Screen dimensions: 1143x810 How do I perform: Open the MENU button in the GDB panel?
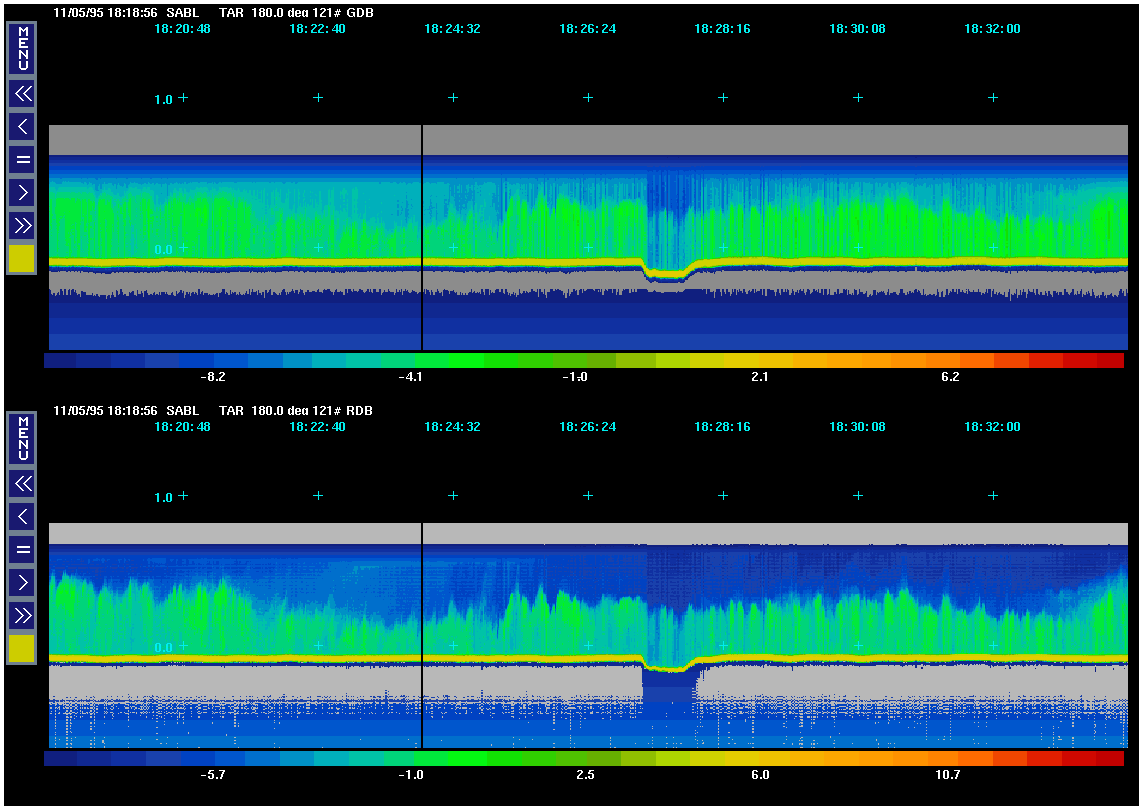[22, 48]
